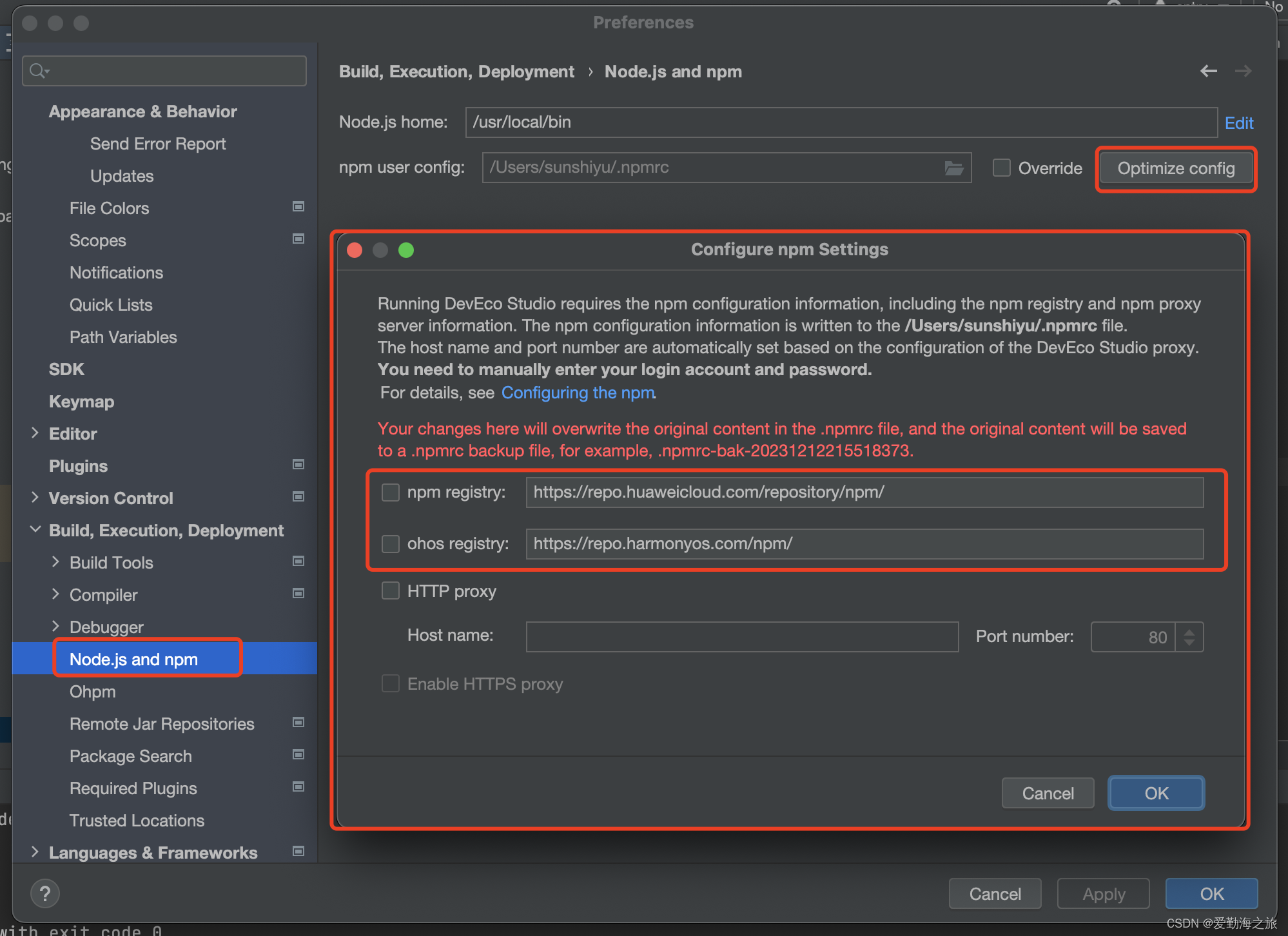Enable the npm registry checkbox
The image size is (1288, 936).
pyautogui.click(x=391, y=492)
